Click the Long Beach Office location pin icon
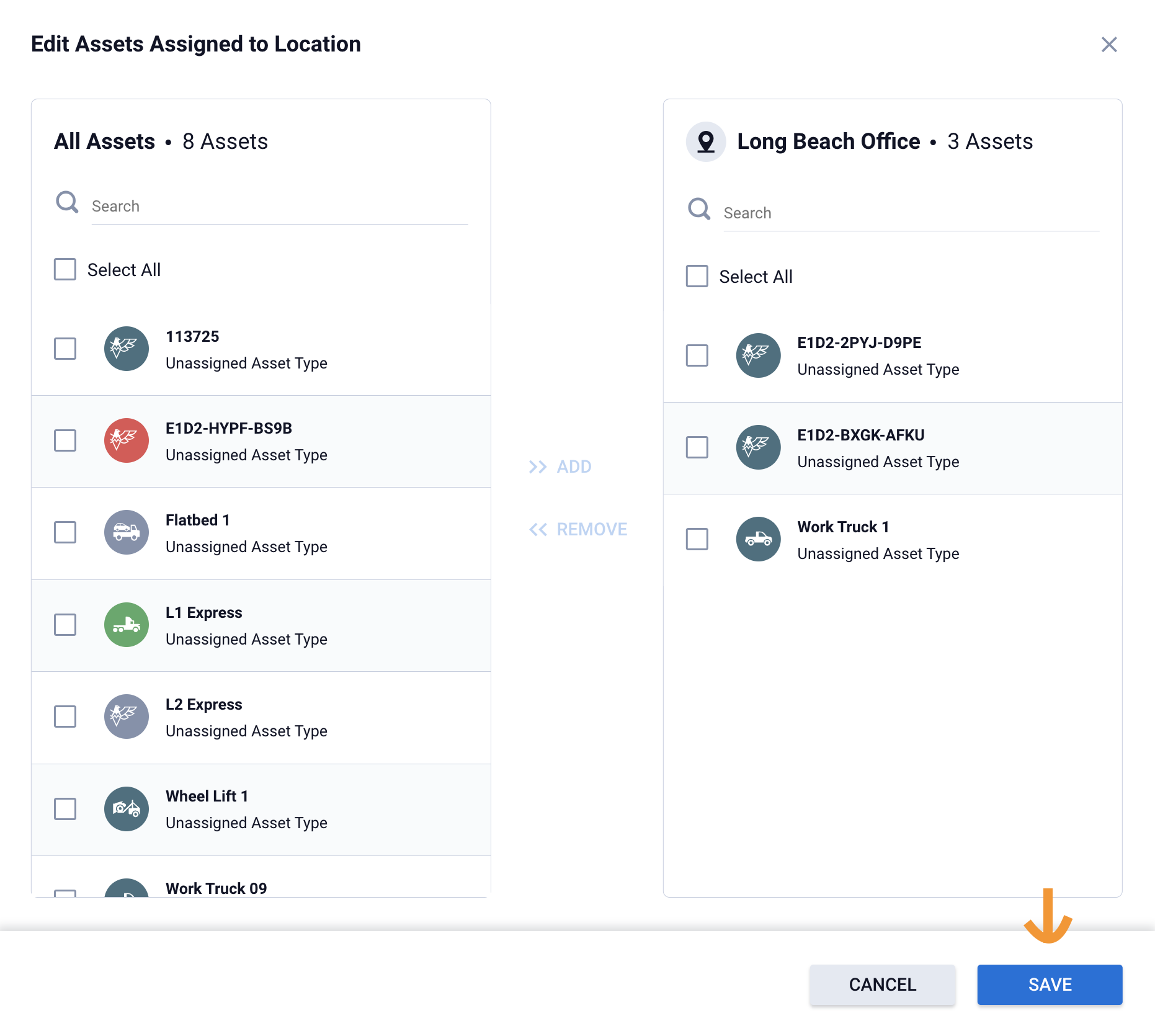This screenshot has width=1155, height=1036. click(x=706, y=141)
